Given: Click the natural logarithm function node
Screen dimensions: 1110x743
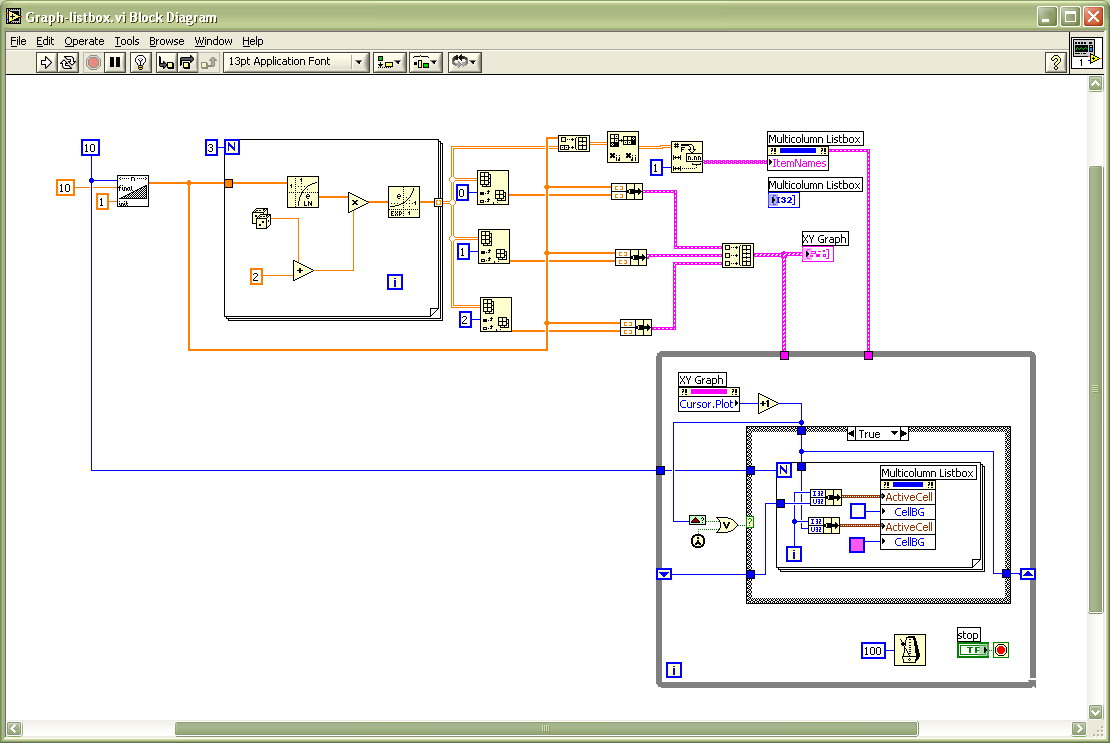Looking at the screenshot, I should [x=302, y=191].
